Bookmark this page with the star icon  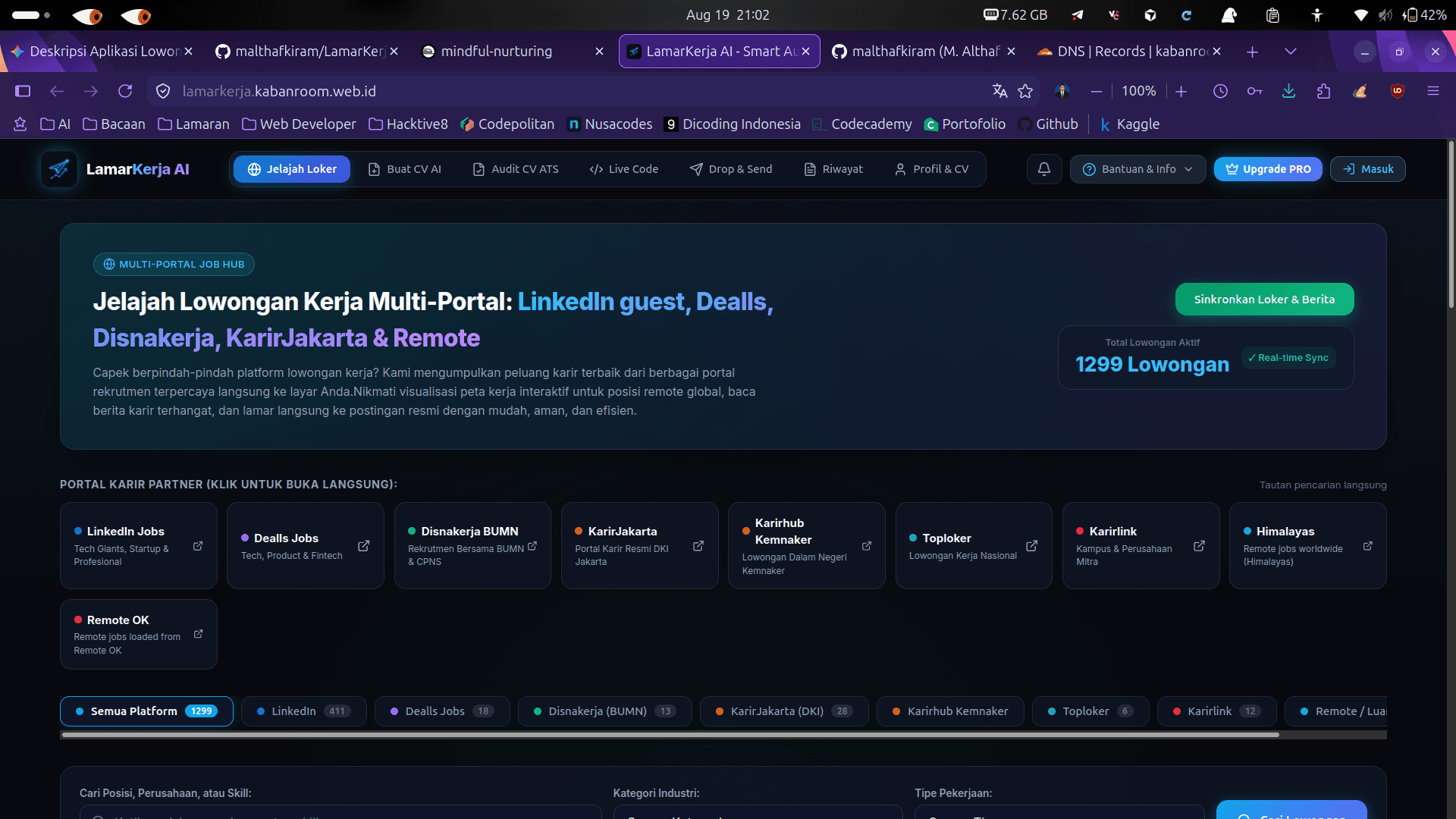(x=1025, y=91)
